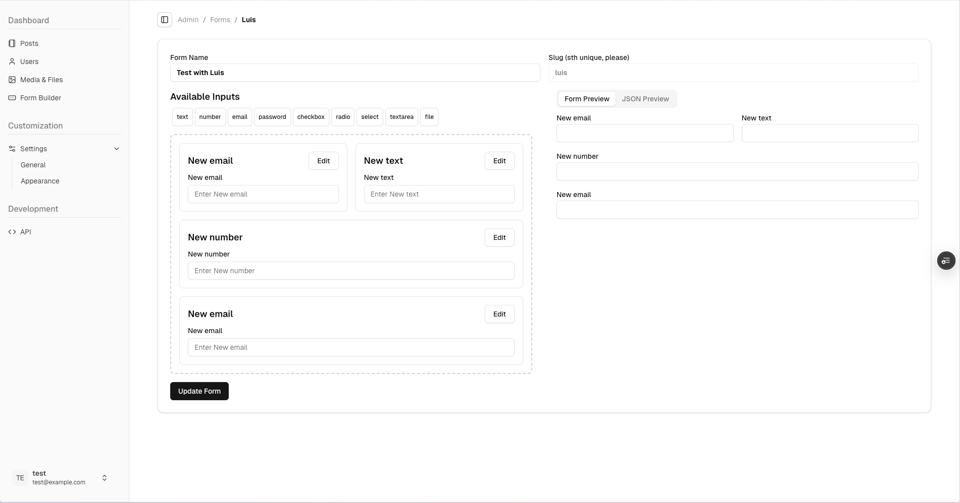The image size is (960, 503).
Task: Click the Settings sliders icon
Action: [x=12, y=149]
